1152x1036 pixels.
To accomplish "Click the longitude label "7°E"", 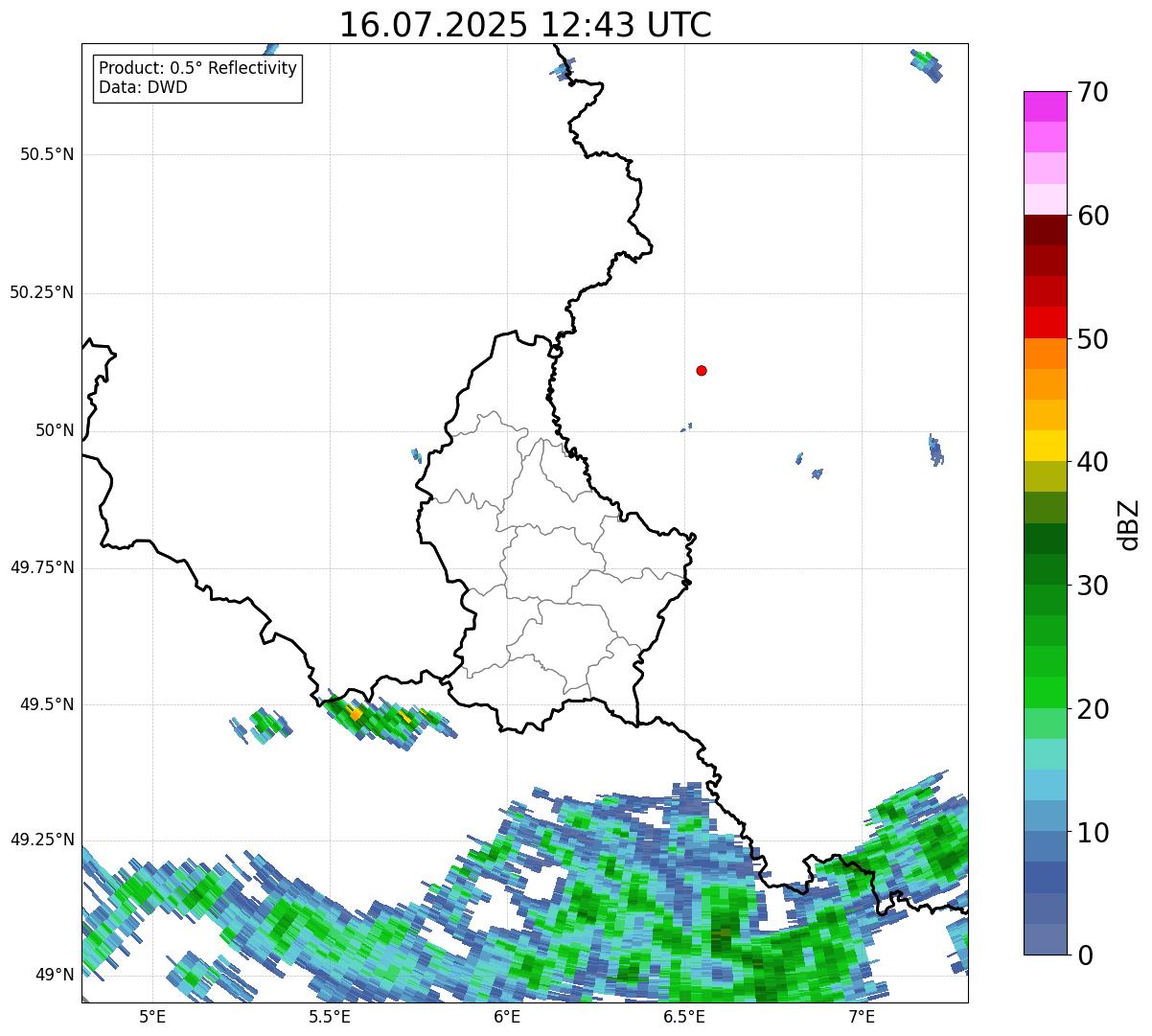I will point(862,1017).
